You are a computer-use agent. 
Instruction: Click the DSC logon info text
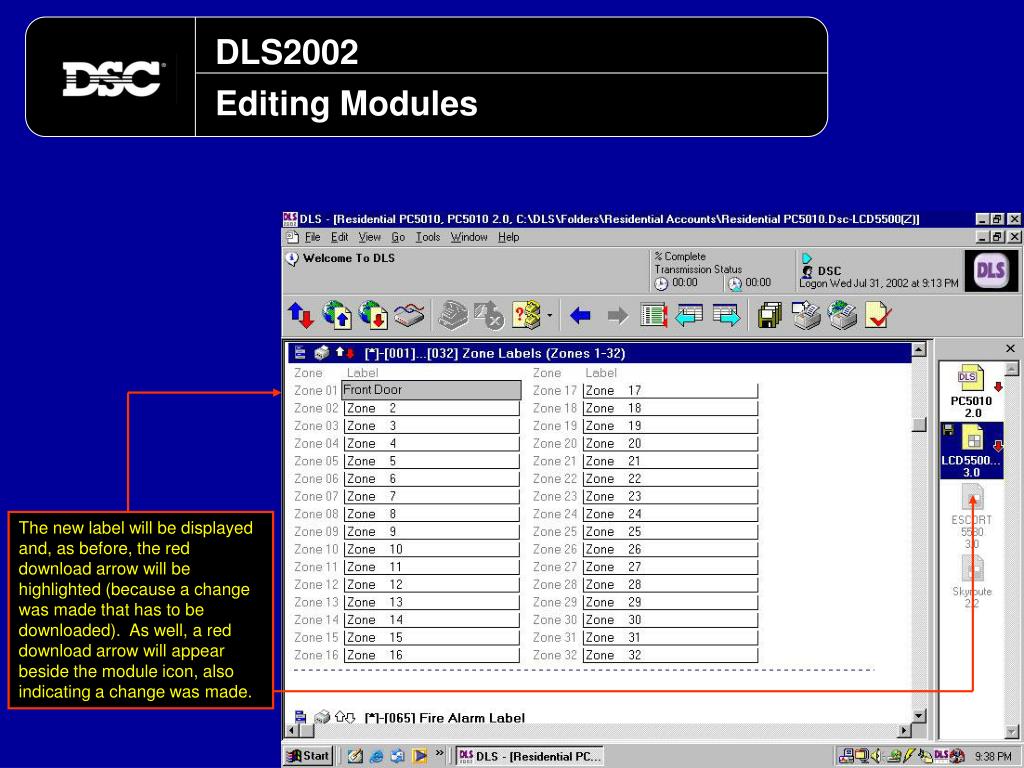tap(879, 277)
